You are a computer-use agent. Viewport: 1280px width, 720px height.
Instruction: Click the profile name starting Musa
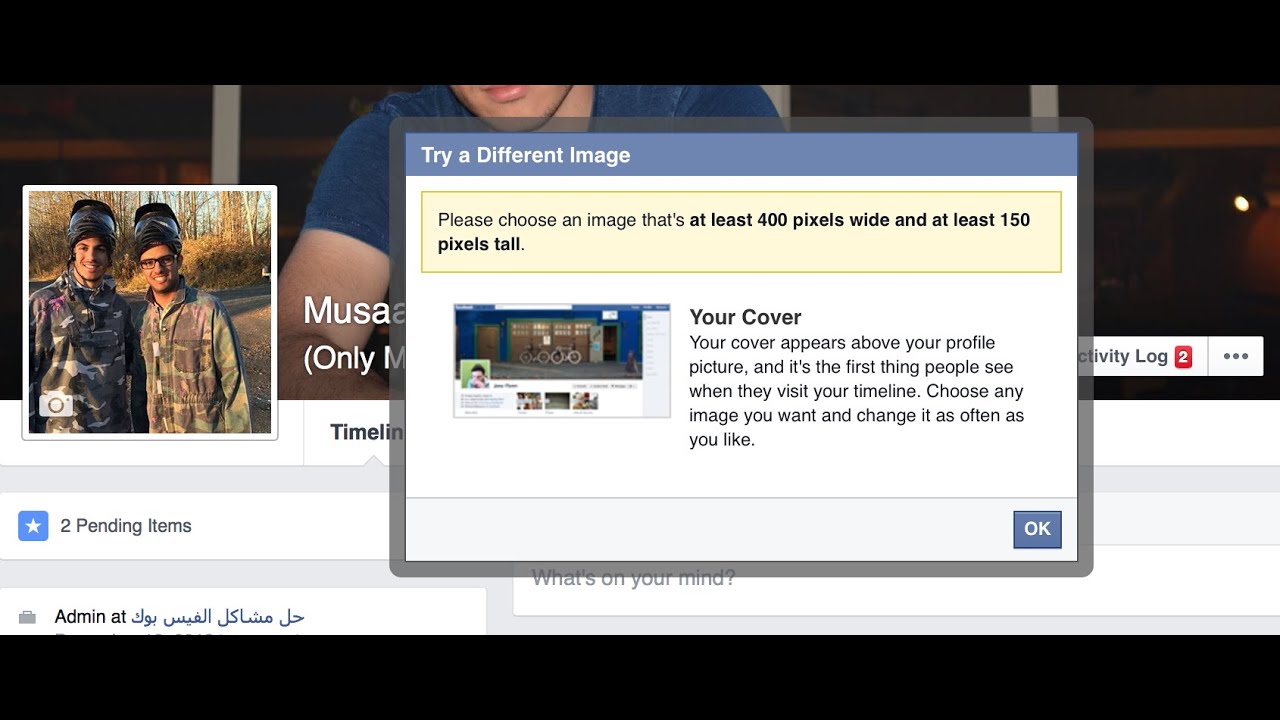click(354, 311)
